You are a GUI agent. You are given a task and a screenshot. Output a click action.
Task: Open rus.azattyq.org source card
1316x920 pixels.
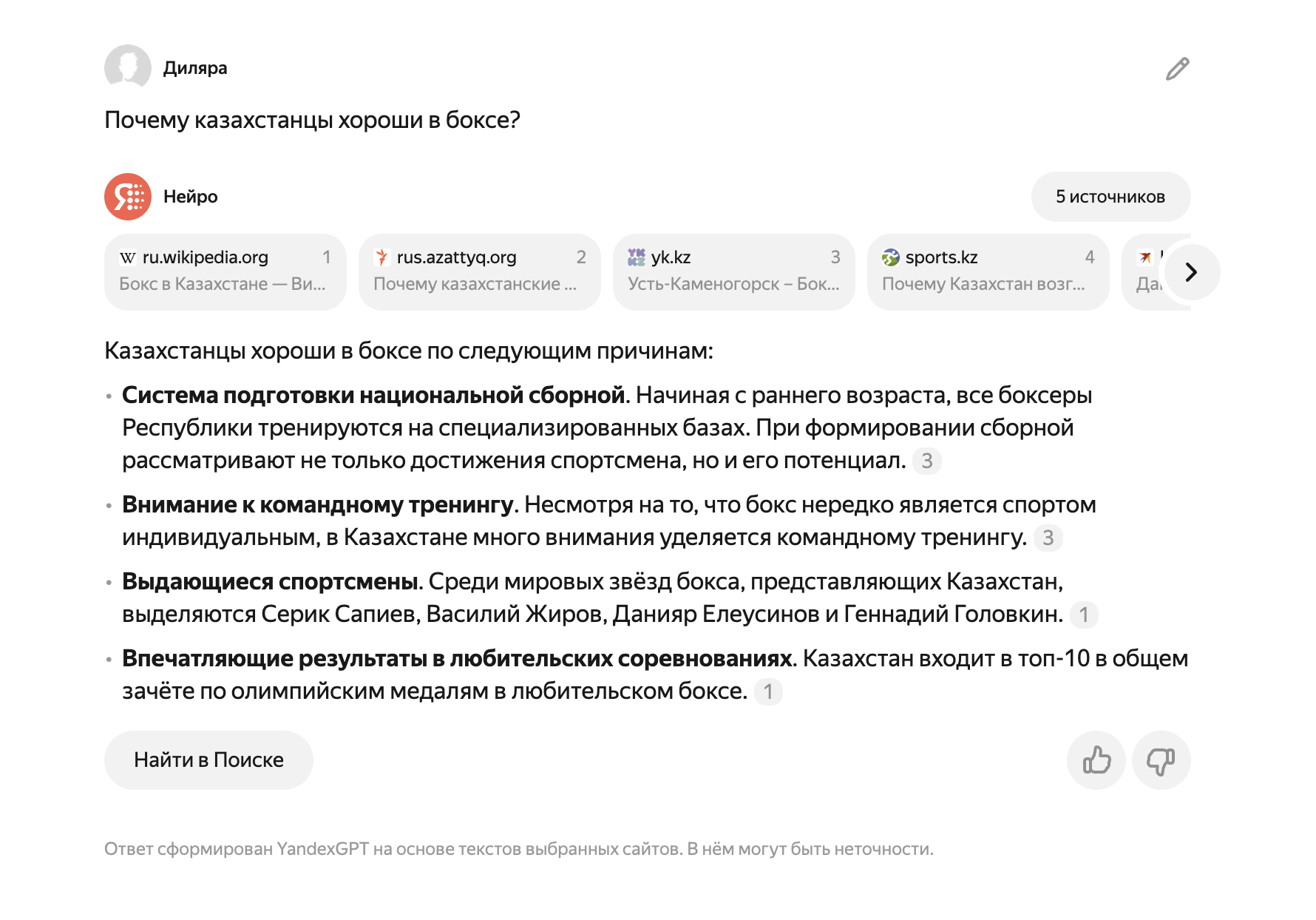(480, 271)
